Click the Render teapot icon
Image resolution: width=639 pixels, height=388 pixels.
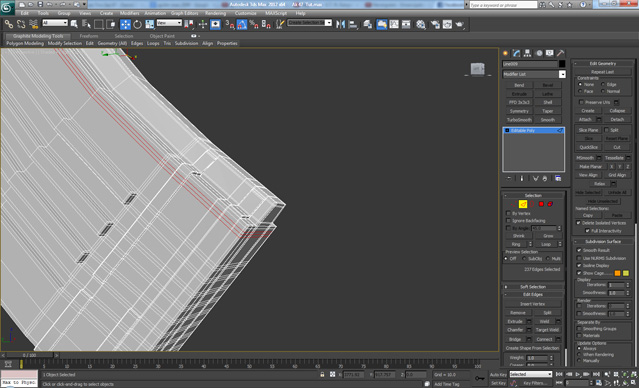coord(460,24)
